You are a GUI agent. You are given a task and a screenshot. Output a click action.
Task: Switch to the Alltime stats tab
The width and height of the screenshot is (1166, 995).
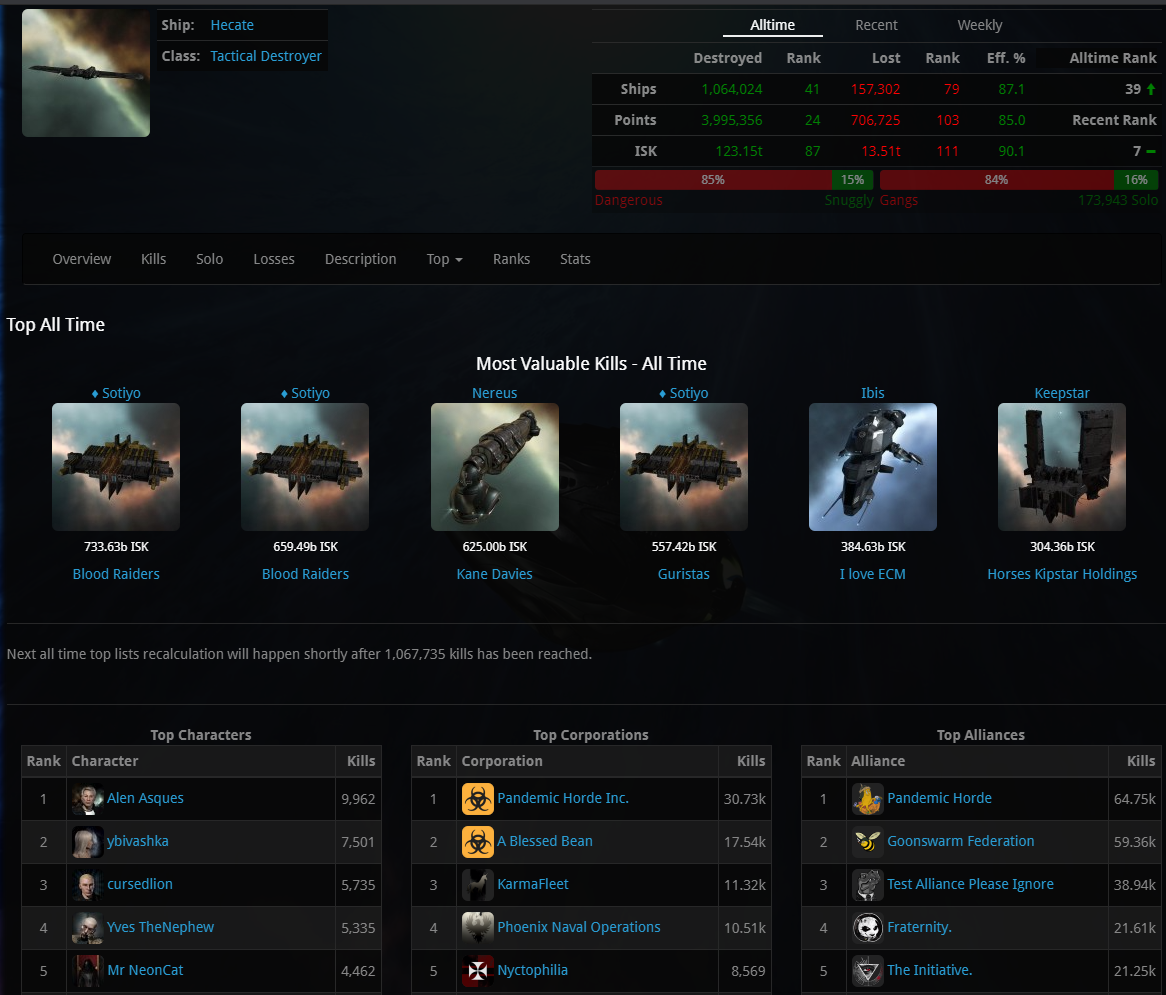pos(773,25)
